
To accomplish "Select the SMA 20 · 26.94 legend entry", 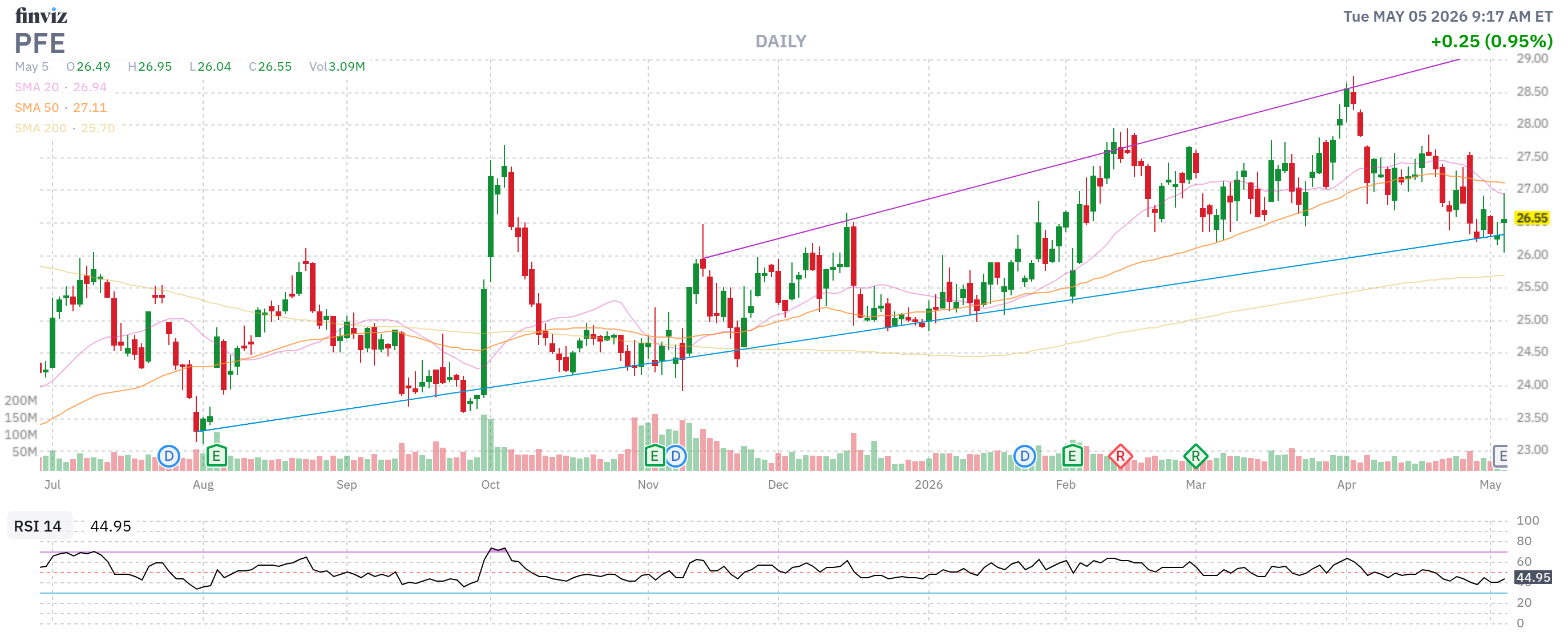I will point(61,87).
